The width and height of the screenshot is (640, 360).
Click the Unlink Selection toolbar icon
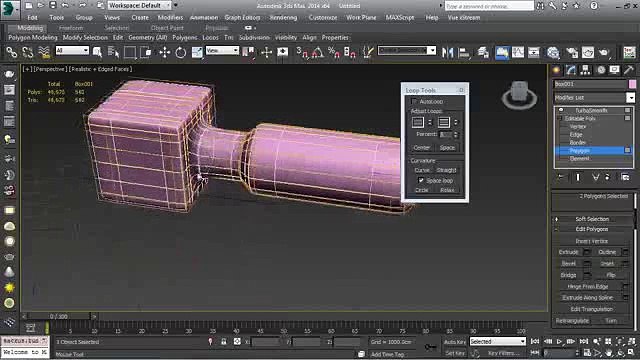[27, 52]
